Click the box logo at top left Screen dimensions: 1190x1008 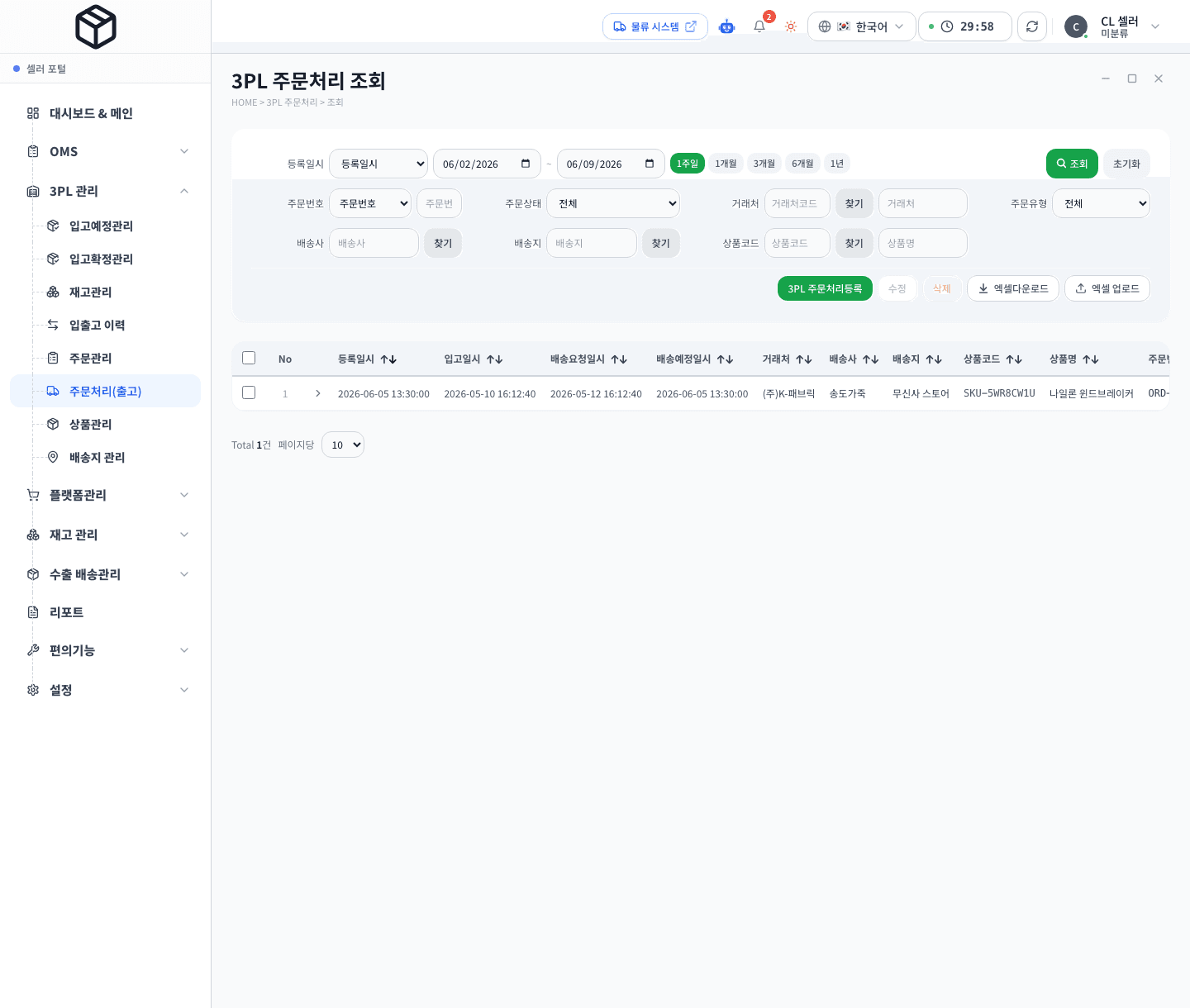click(96, 26)
